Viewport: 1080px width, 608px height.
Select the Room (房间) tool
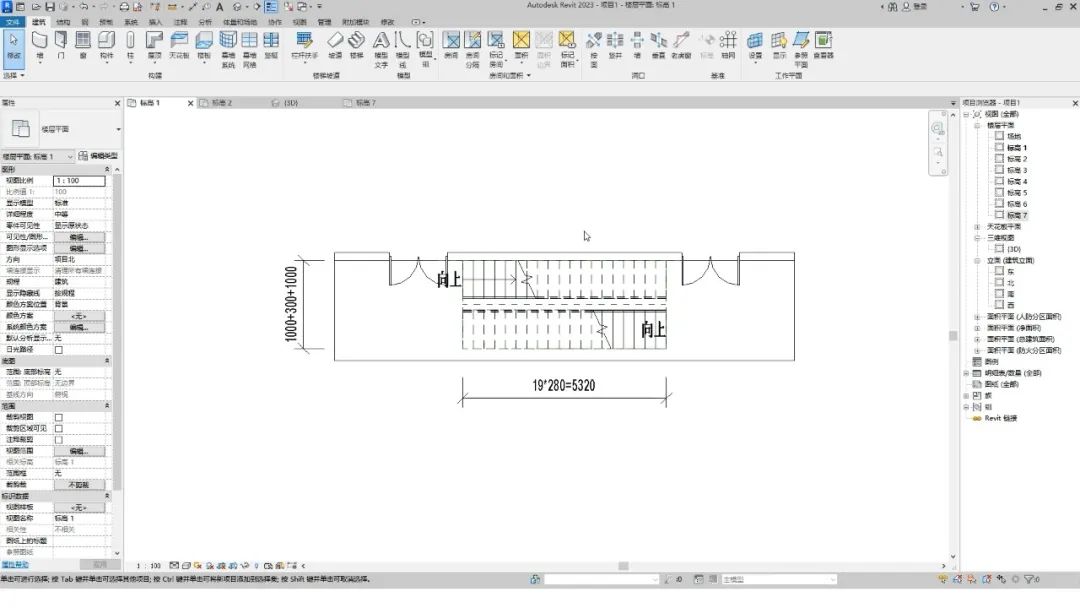(x=451, y=45)
